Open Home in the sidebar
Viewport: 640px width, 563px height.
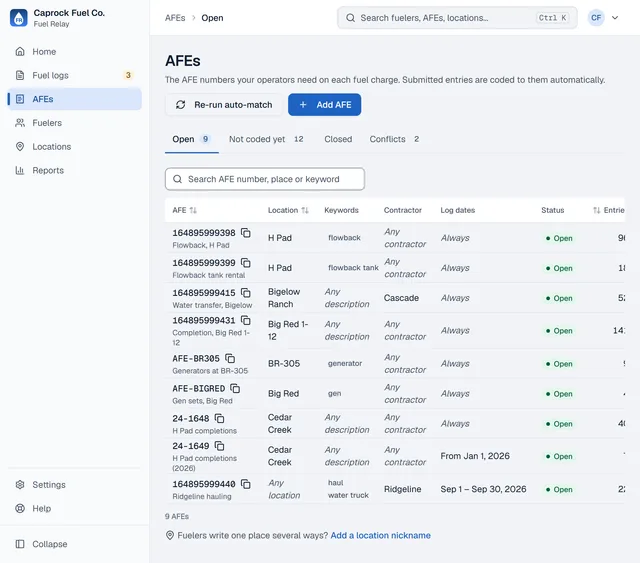coord(74,52)
